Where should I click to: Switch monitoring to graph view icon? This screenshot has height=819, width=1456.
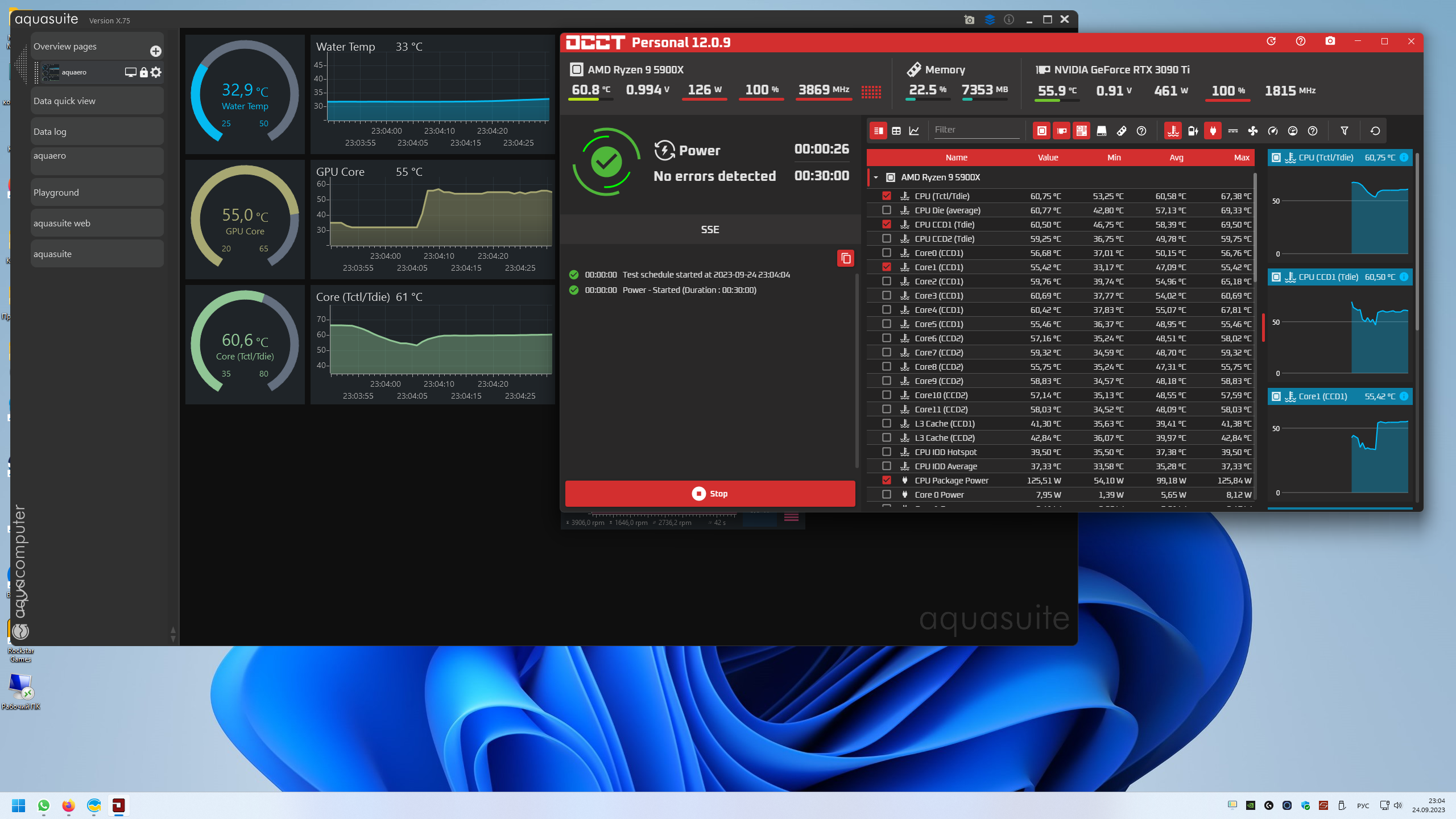[x=914, y=131]
